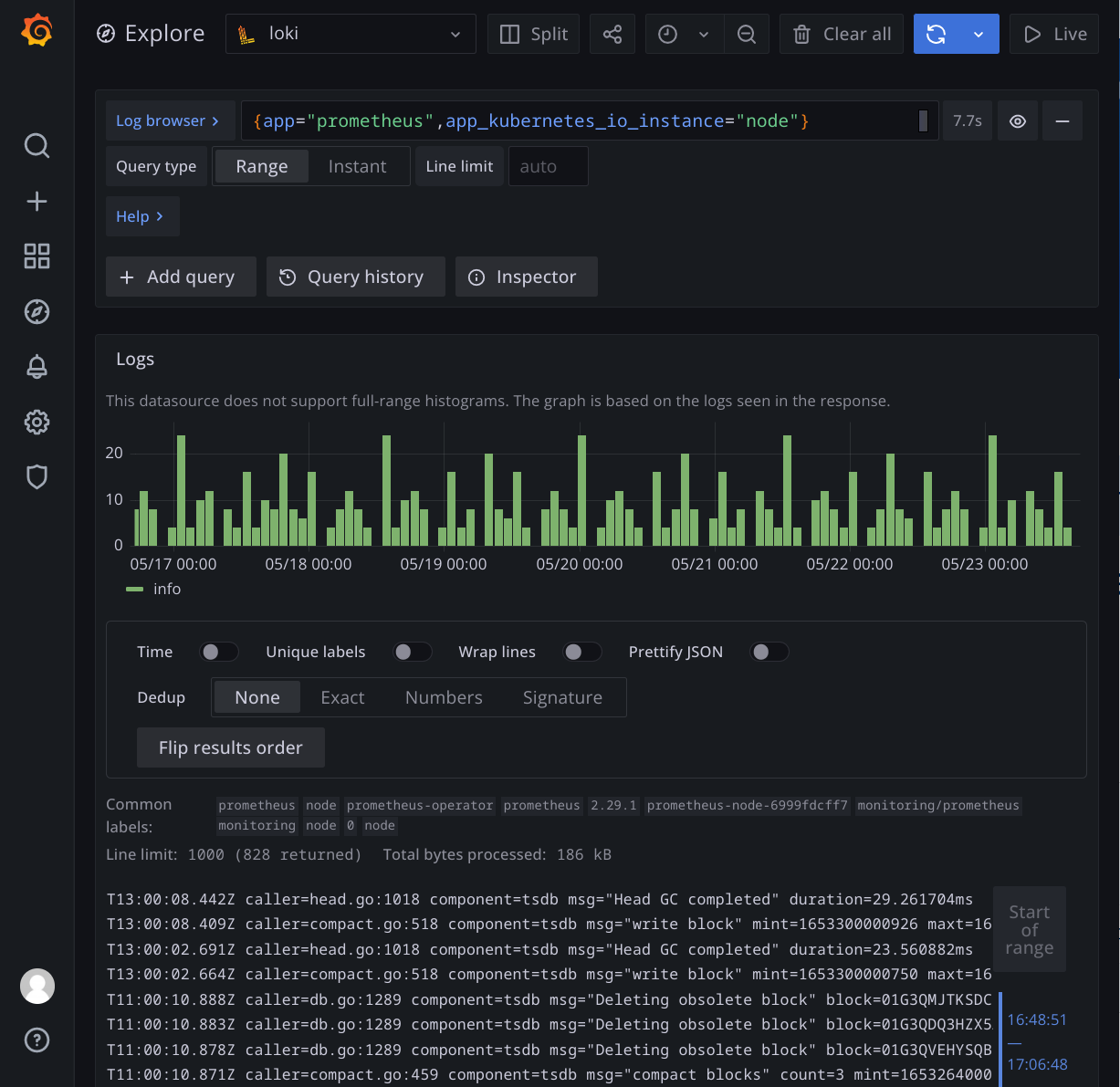Click the 17:06:48 log navigation timestamp

tap(1037, 1064)
